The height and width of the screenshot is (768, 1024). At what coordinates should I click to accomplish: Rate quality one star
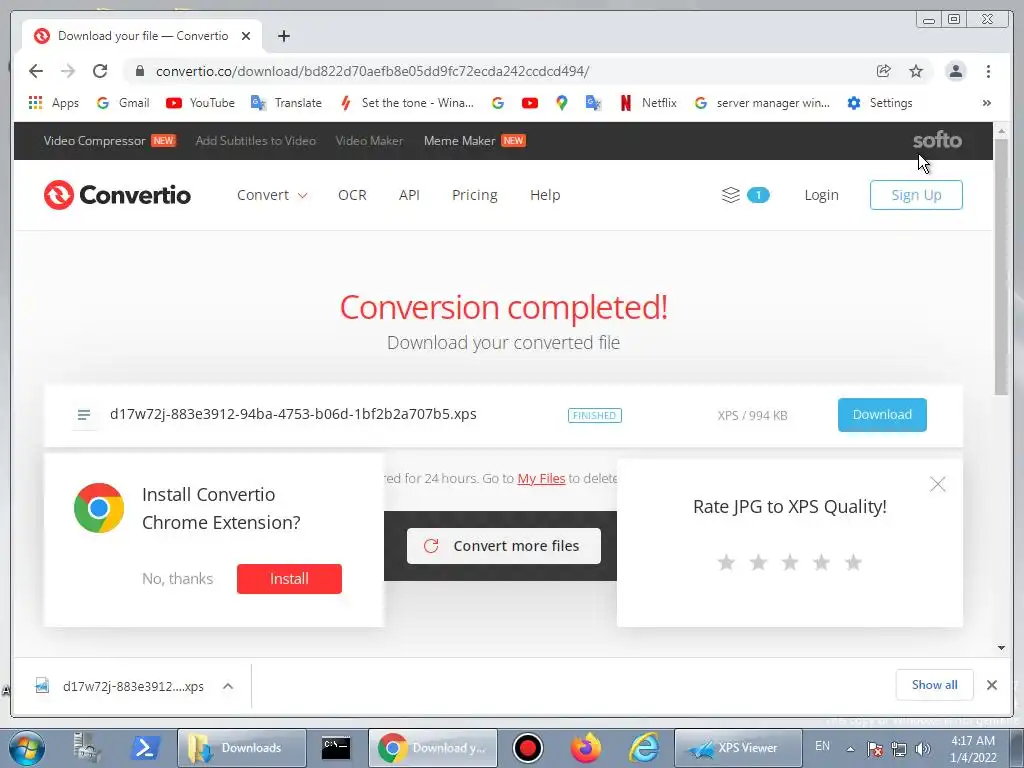pos(726,562)
